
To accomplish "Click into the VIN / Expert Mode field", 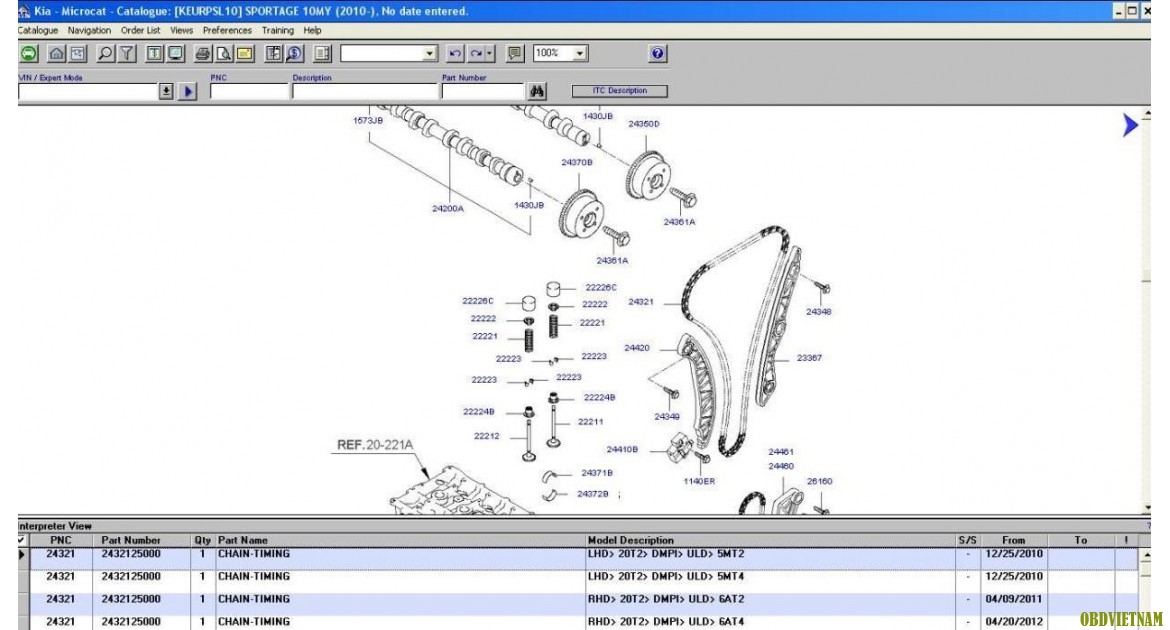I will coord(88,91).
